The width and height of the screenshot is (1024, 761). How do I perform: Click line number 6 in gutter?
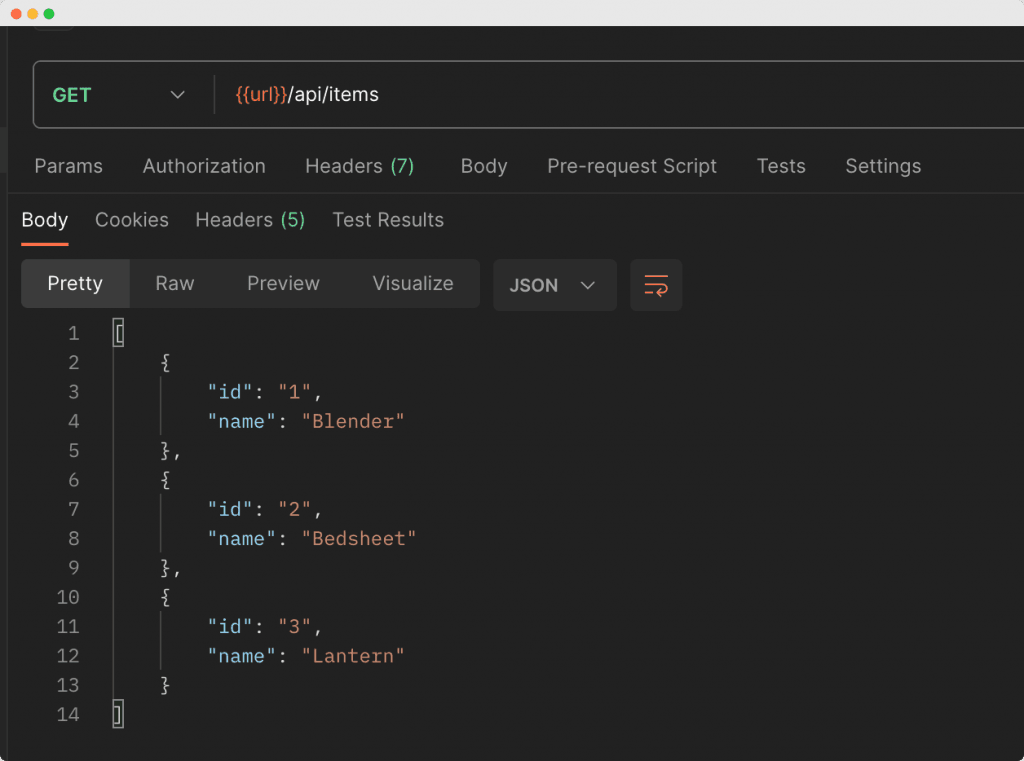tap(74, 480)
